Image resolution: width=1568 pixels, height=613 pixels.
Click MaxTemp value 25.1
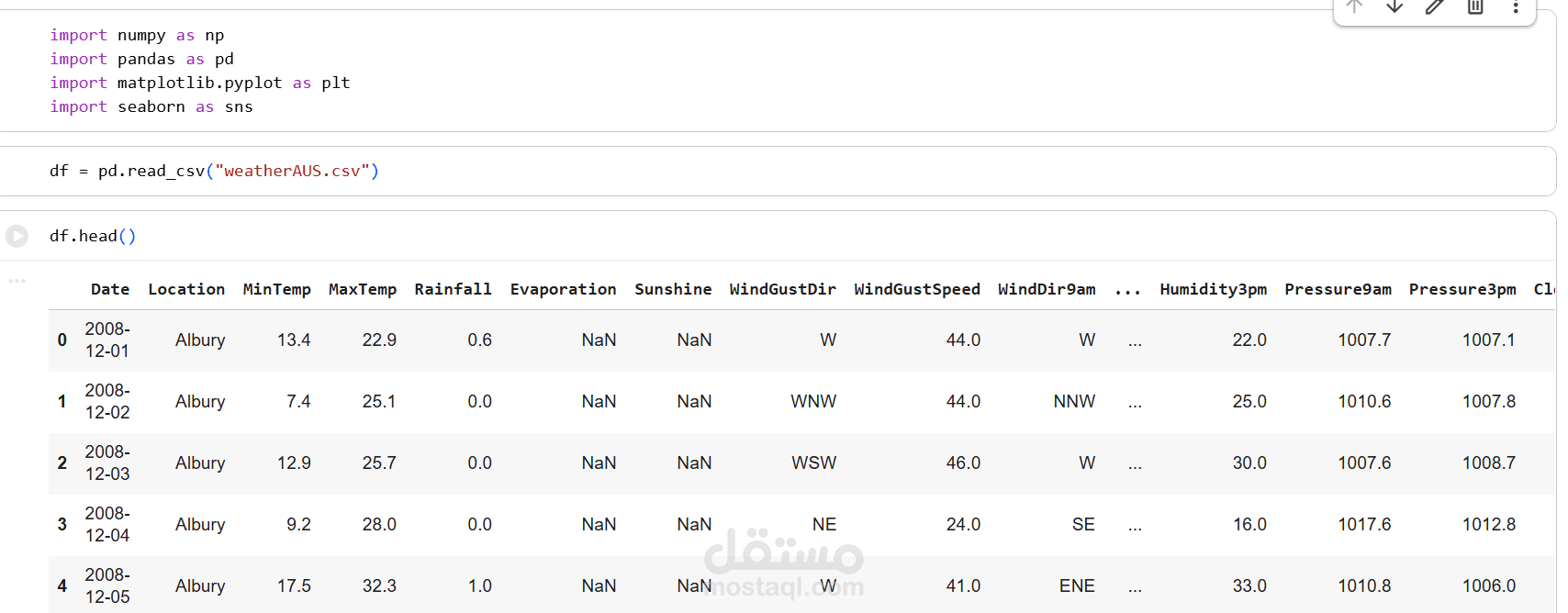pyautogui.click(x=379, y=401)
